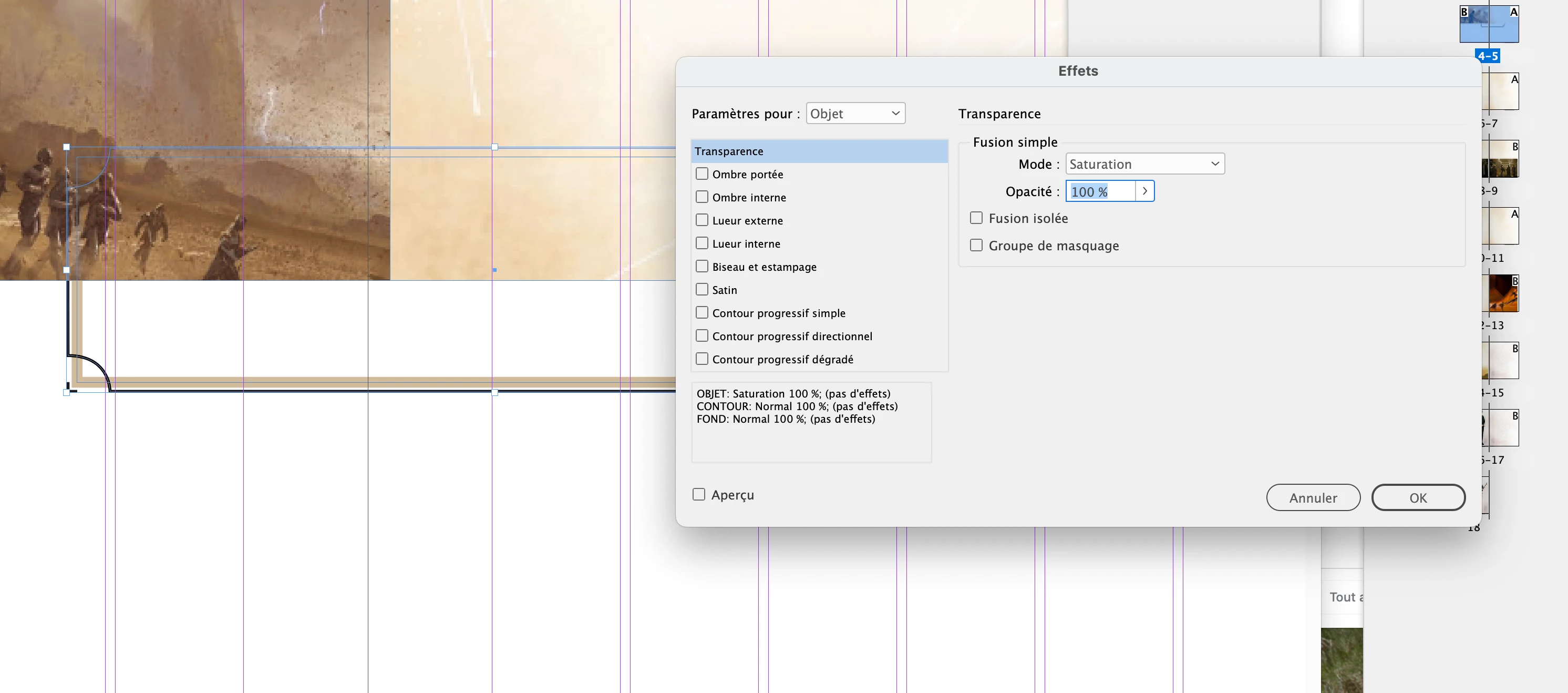Enable the Ombre portée checkbox
This screenshot has height=693, width=1568.
[702, 174]
